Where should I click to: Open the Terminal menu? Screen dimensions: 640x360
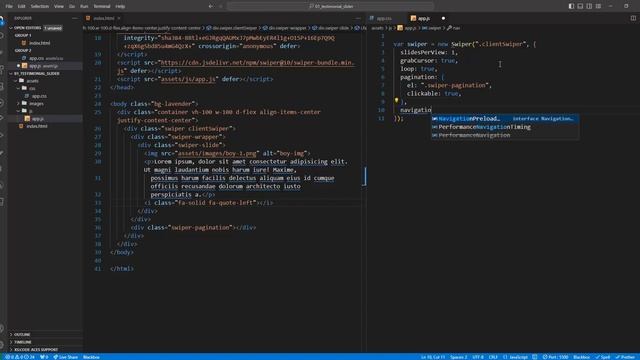pyautogui.click(x=102, y=6)
